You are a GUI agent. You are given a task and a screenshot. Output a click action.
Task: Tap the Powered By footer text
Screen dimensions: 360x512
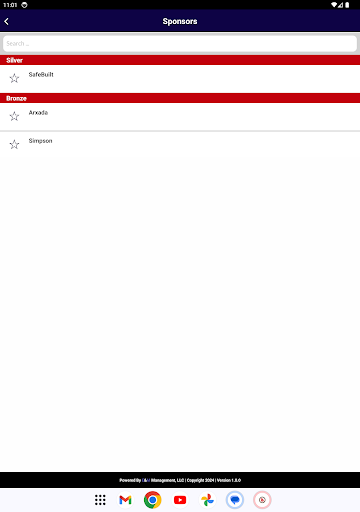pyautogui.click(x=180, y=480)
